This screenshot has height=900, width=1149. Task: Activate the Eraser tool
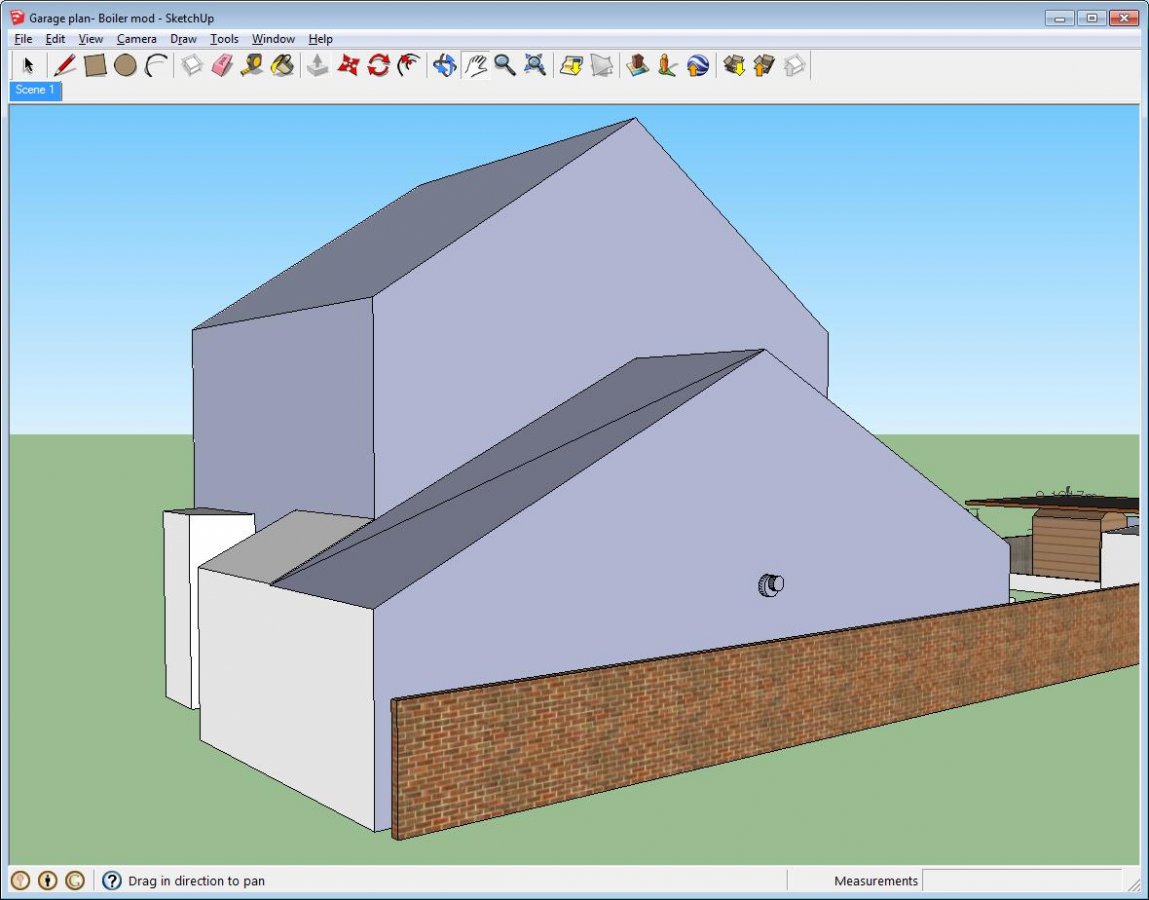pyautogui.click(x=222, y=66)
